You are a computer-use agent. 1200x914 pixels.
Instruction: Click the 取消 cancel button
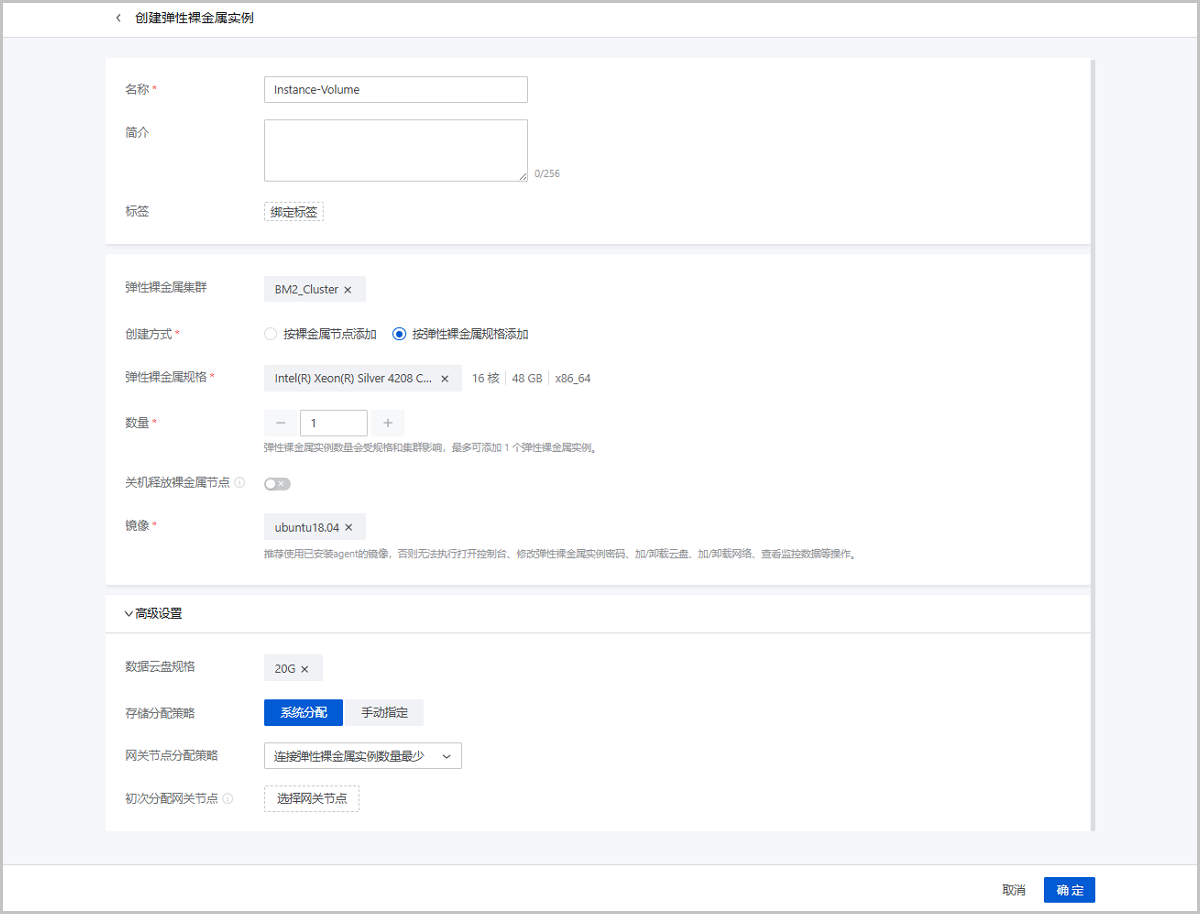pyautogui.click(x=1014, y=890)
